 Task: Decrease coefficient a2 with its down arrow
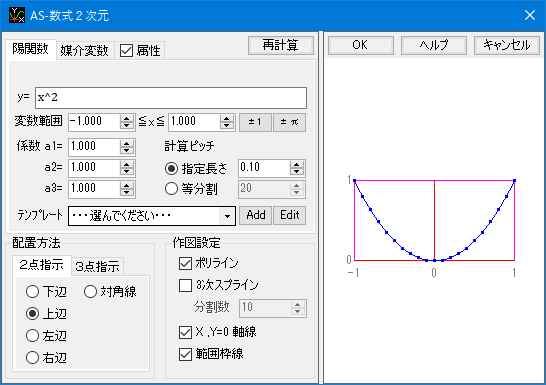coord(127,172)
